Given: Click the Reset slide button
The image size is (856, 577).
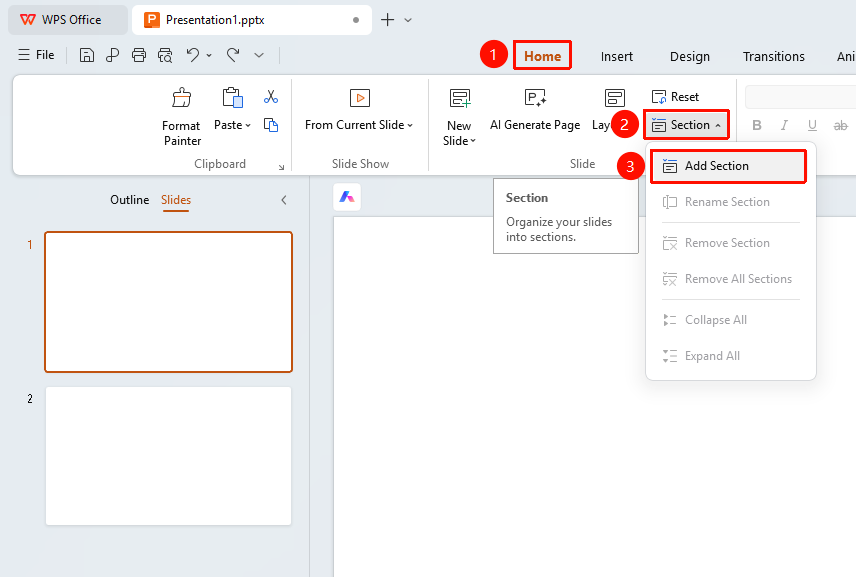Looking at the screenshot, I should 675,97.
